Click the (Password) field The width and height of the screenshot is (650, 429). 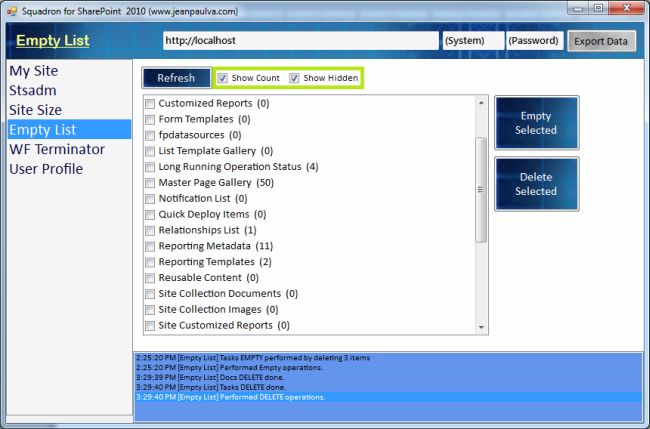click(x=534, y=41)
